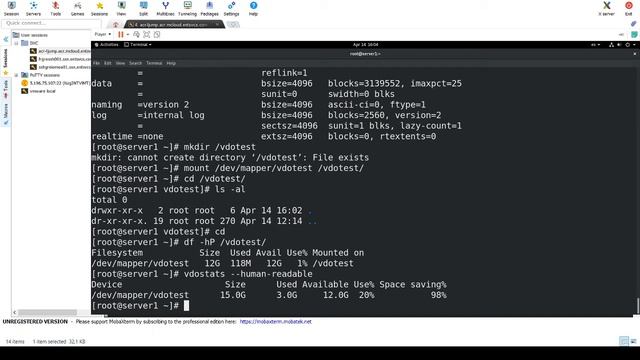
Task: Activate the MultiExec toolbar icon
Action: click(x=165, y=8)
